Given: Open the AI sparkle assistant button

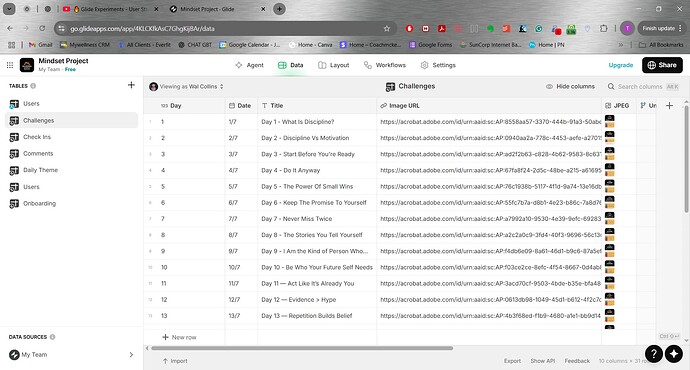Looking at the screenshot, I should pyautogui.click(x=674, y=353).
